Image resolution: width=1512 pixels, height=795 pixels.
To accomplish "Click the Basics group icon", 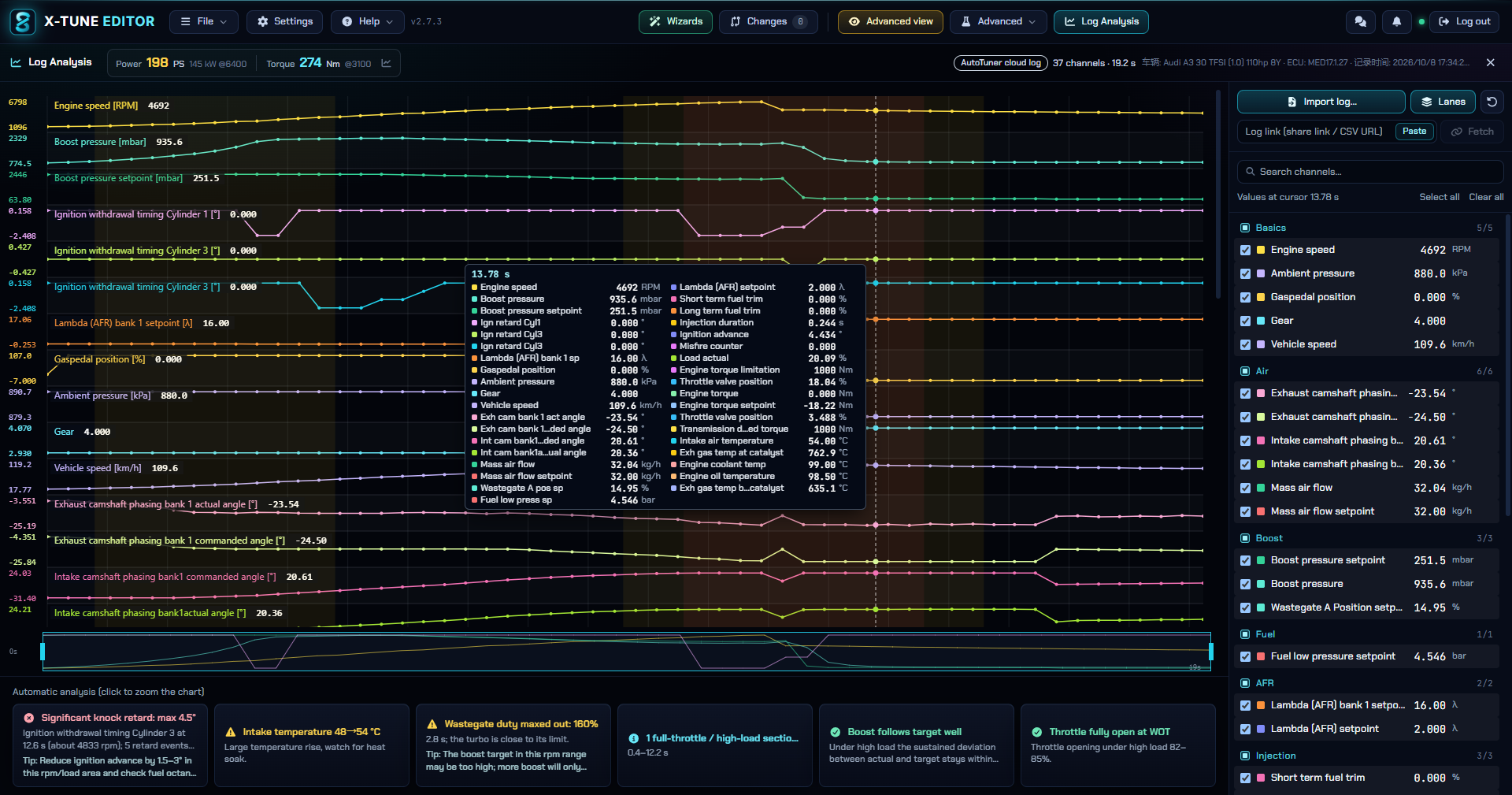I will pos(1245,228).
